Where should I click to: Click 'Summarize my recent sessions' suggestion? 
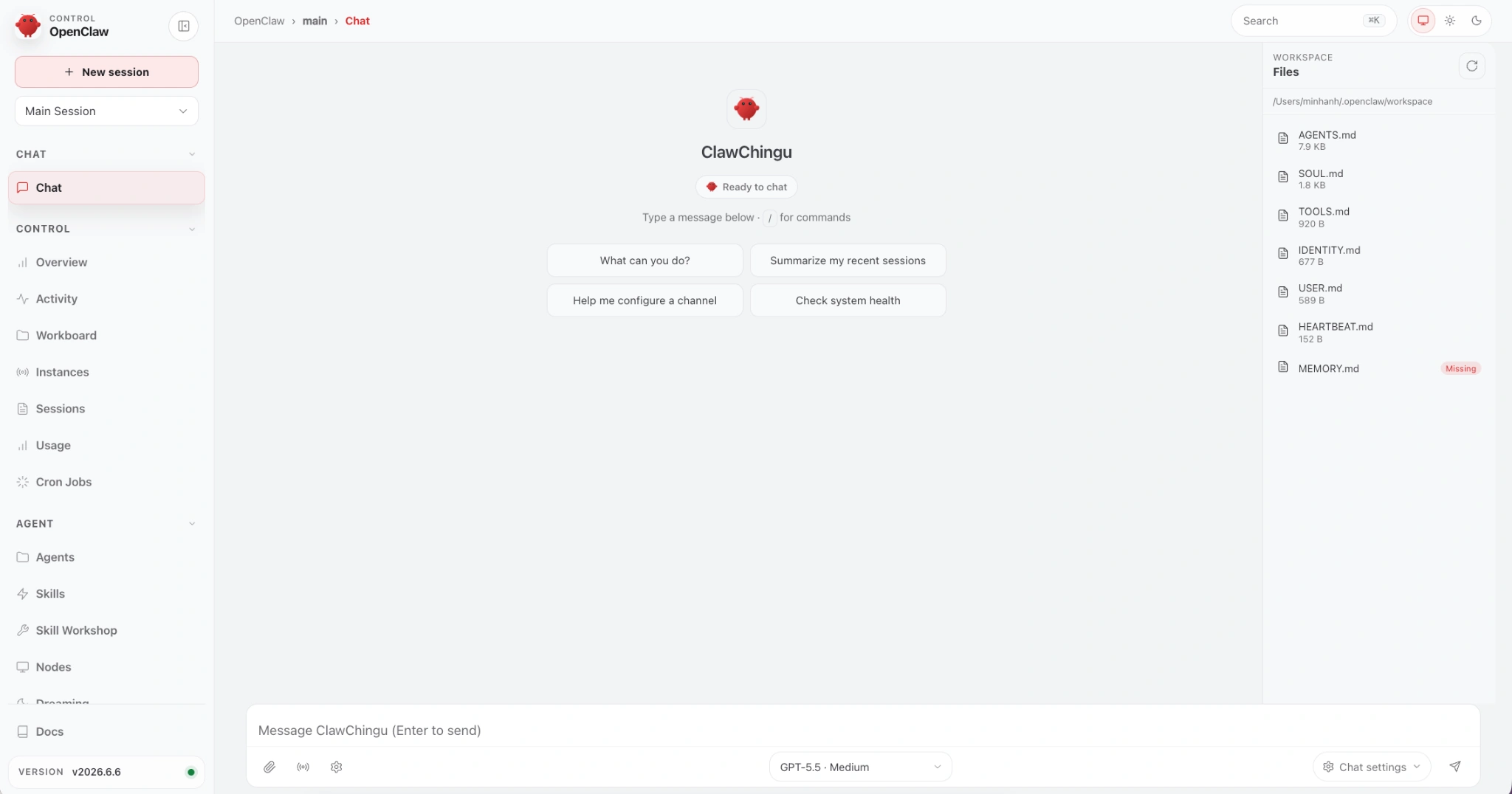point(848,260)
